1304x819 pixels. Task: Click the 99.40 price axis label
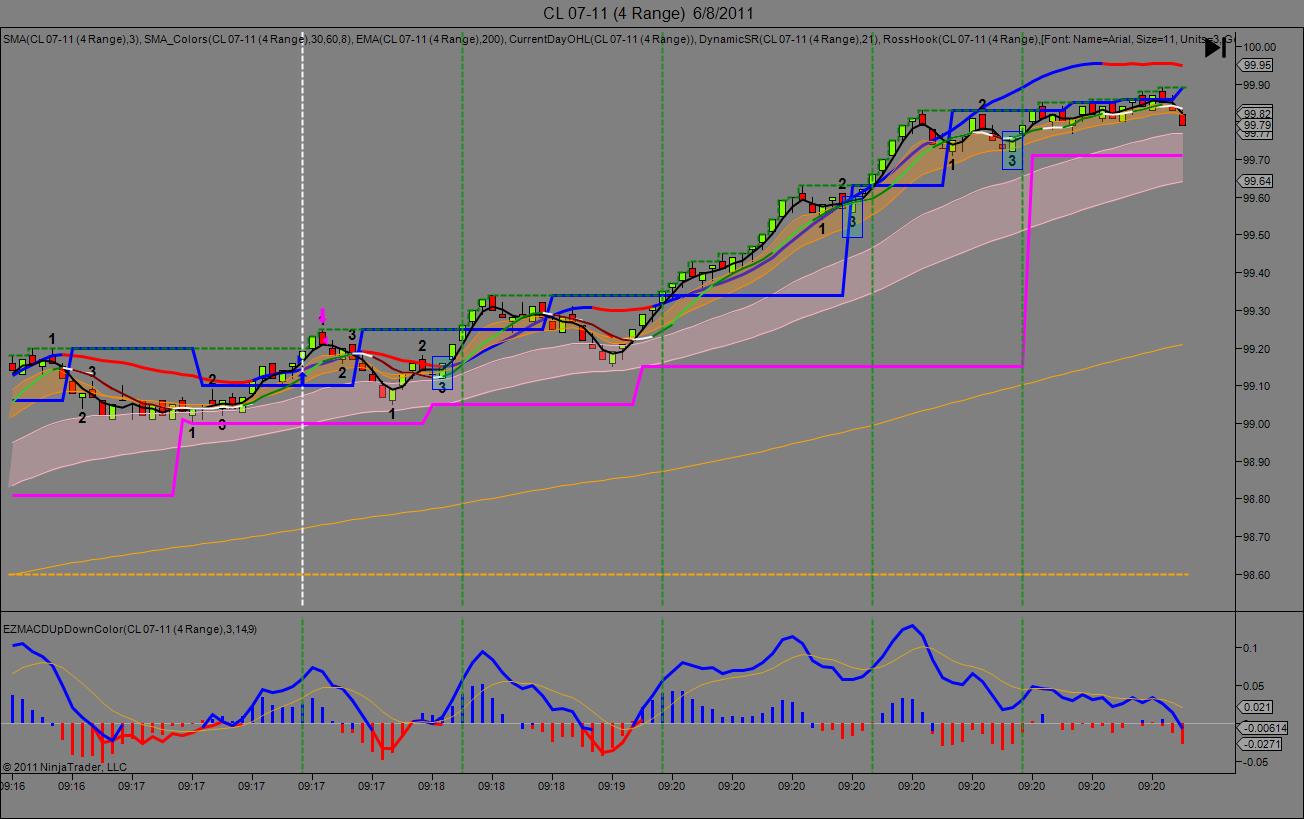click(x=1258, y=274)
